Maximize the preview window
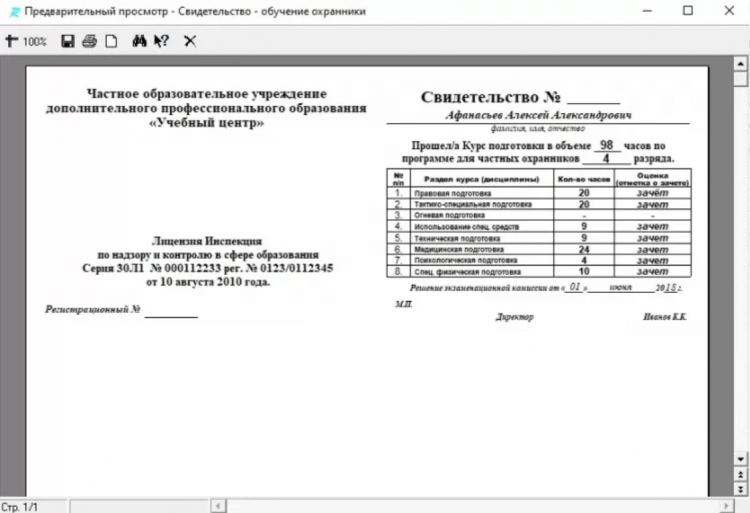This screenshot has width=750, height=513. (688, 11)
